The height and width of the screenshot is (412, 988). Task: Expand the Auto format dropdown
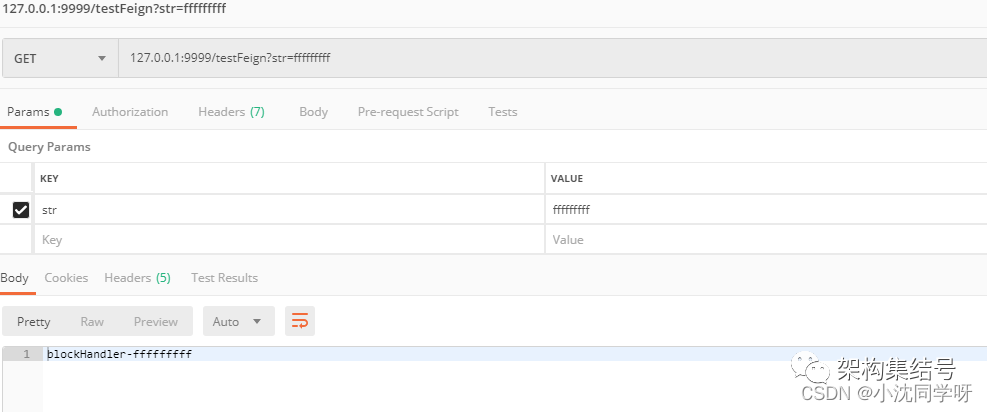point(238,321)
